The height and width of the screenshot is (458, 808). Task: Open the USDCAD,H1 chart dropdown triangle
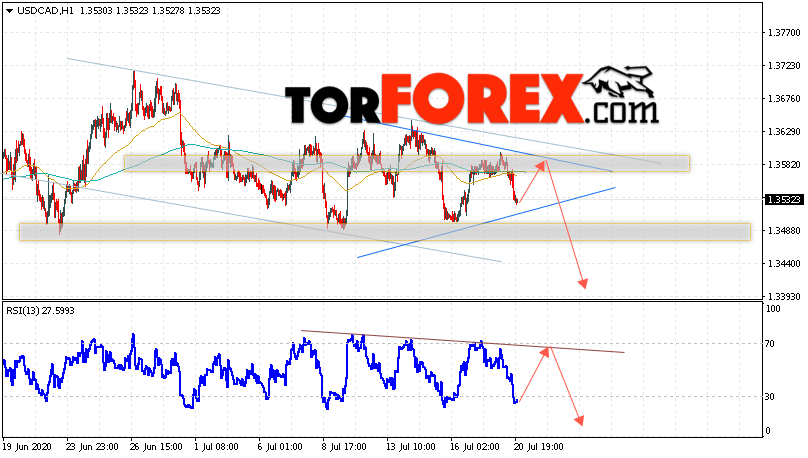point(10,11)
